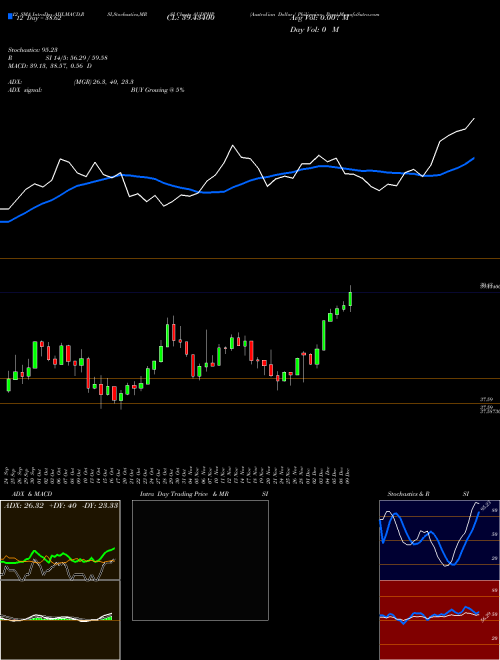Open the red-background RSI chart
This screenshot has height=660, width=500.
(x=439, y=620)
